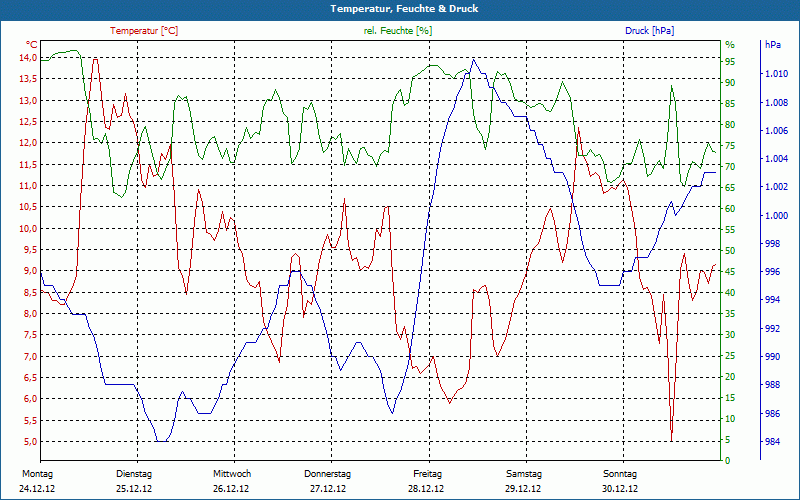Click the 9,5 temperature axis value
This screenshot has width=800, height=500.
tap(30, 249)
